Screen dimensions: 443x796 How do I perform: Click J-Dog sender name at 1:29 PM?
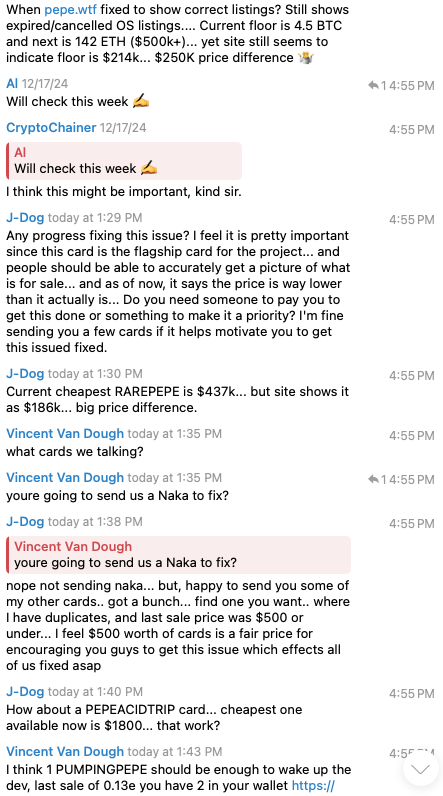[25, 218]
